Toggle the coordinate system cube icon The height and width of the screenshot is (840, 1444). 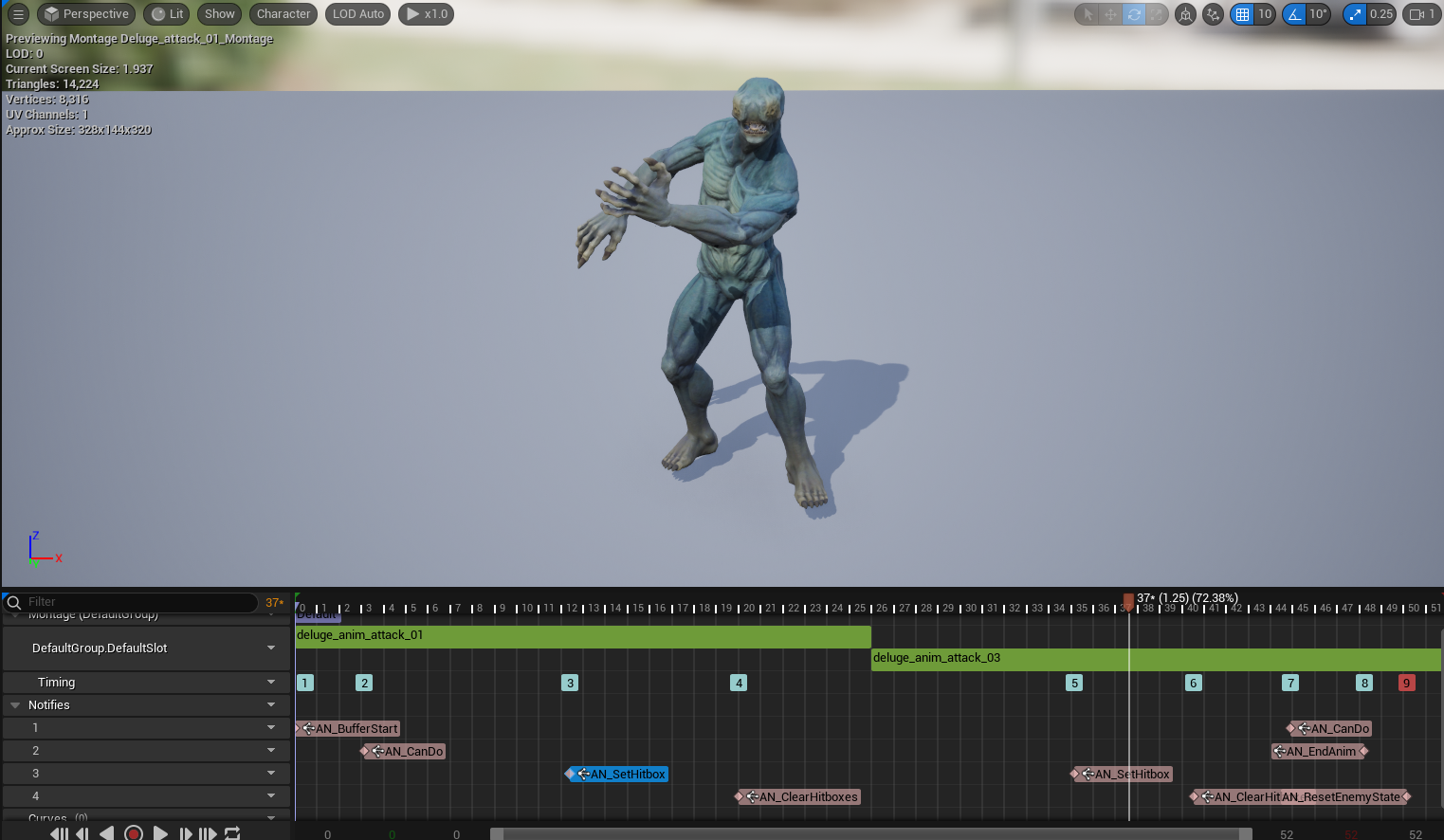coord(1185,14)
